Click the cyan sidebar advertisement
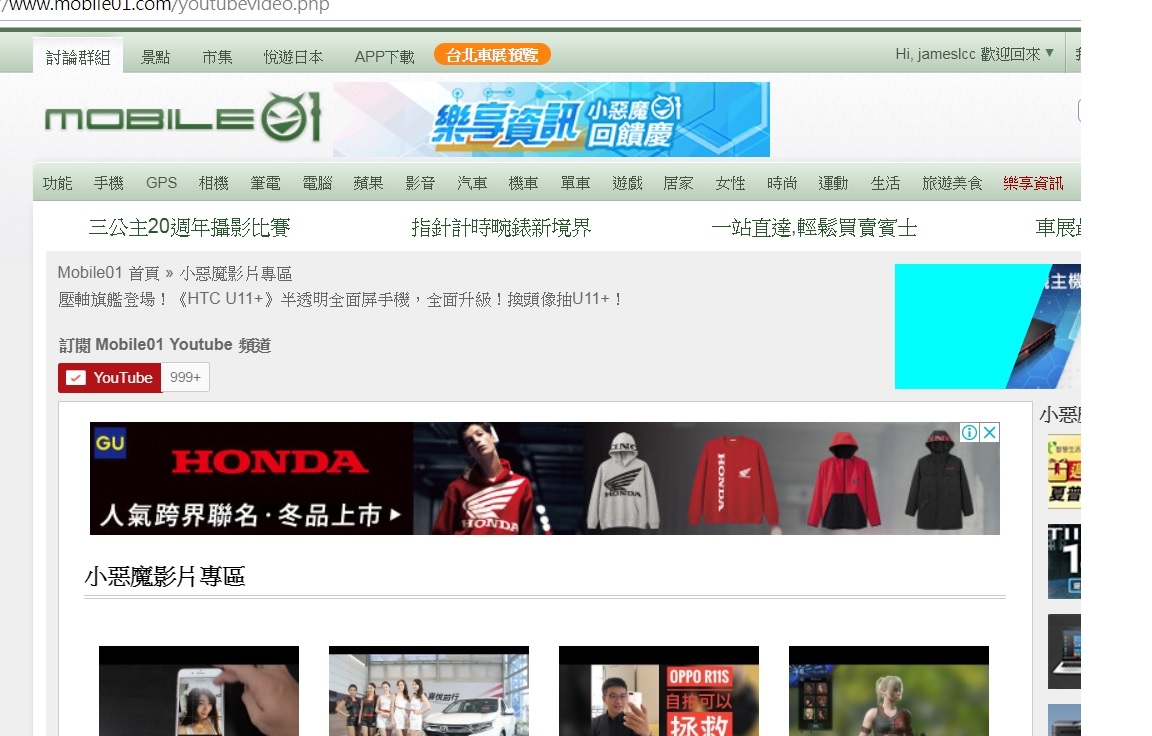Image resolution: width=1152 pixels, height=736 pixels. tap(987, 326)
